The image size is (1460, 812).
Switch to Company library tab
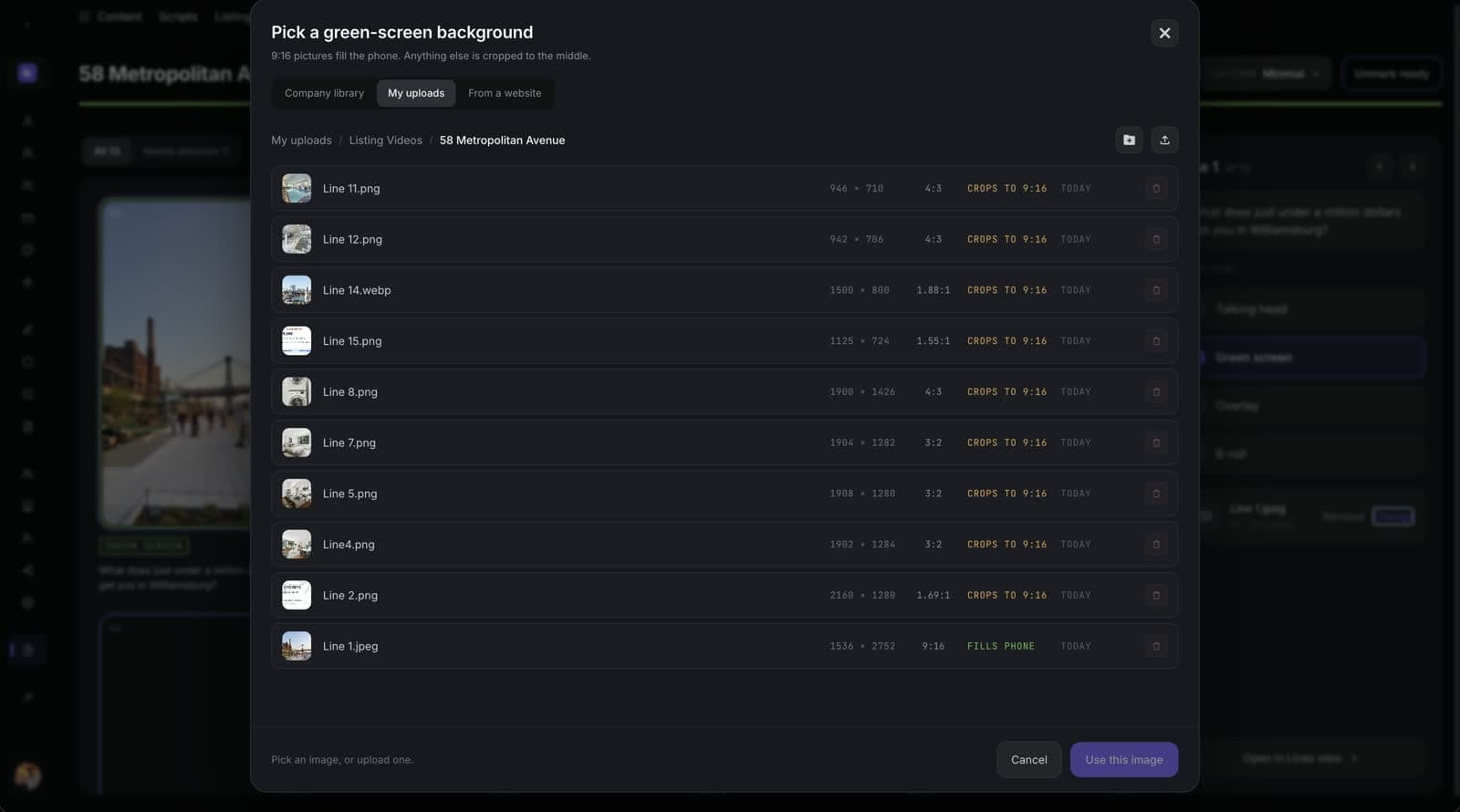click(x=324, y=93)
